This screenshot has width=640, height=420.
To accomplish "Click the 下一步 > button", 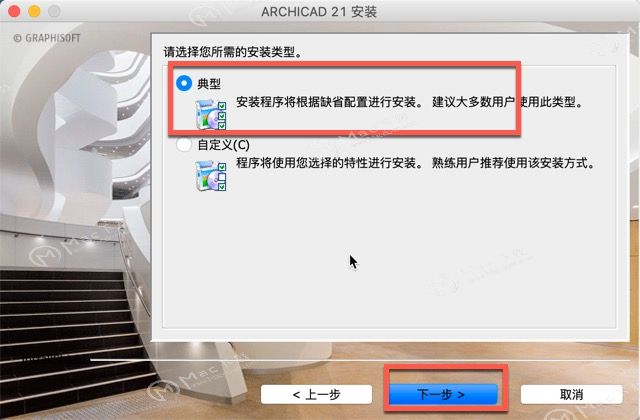I will [443, 394].
